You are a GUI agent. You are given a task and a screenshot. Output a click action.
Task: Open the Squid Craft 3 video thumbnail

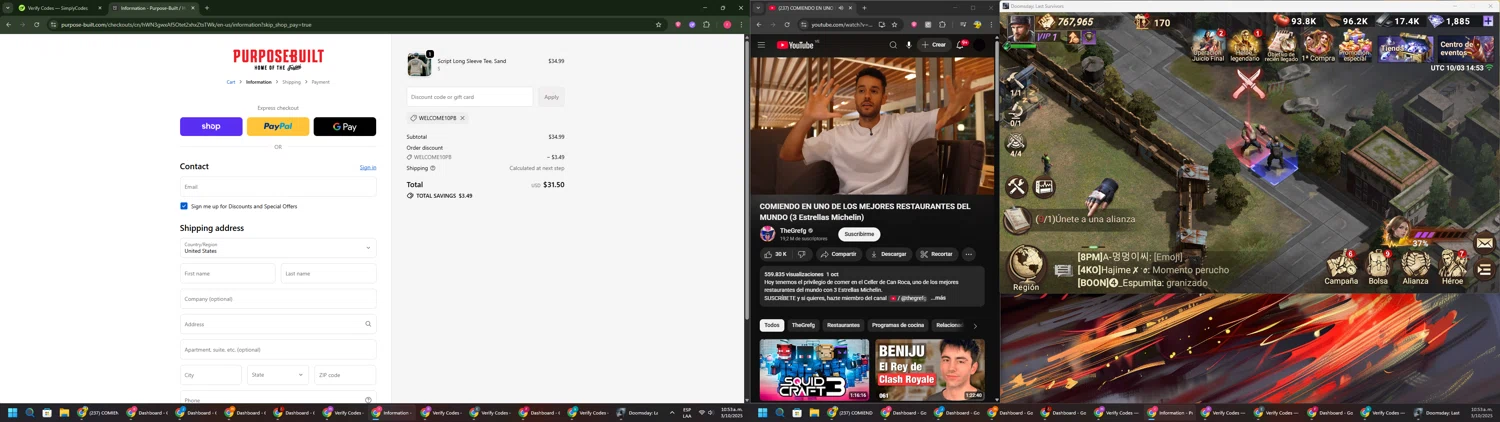click(x=814, y=369)
